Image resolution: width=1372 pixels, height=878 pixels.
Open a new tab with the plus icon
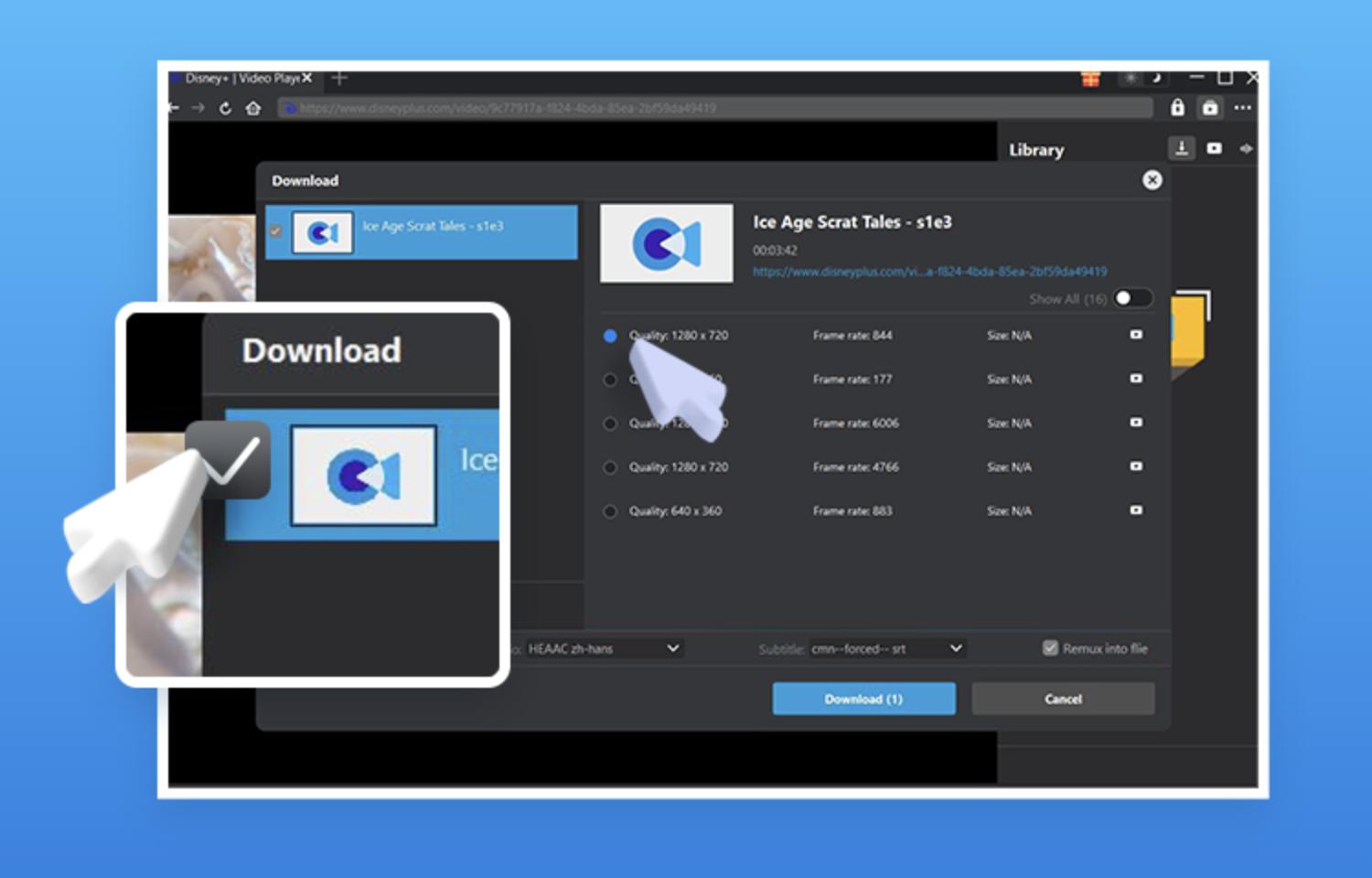[x=339, y=79]
